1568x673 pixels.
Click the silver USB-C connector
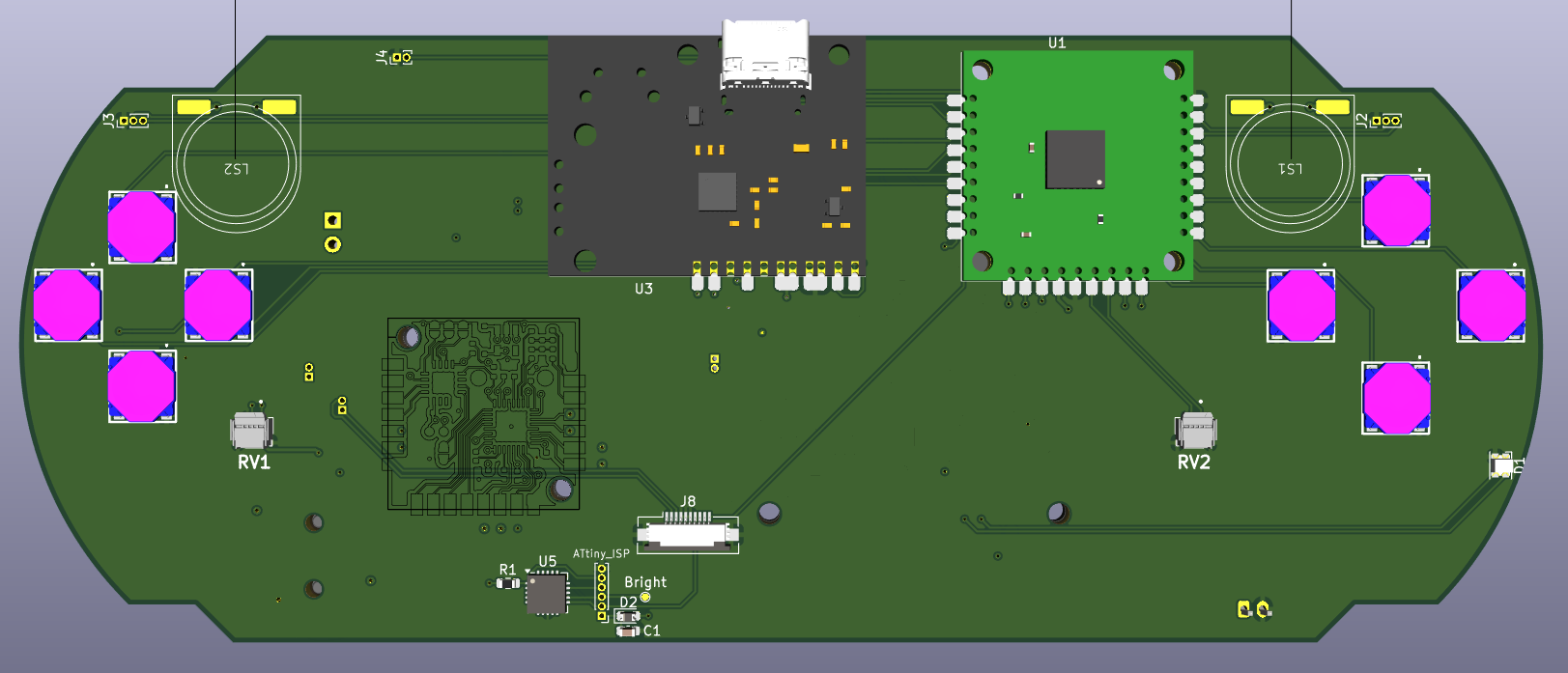pyautogui.click(x=764, y=54)
